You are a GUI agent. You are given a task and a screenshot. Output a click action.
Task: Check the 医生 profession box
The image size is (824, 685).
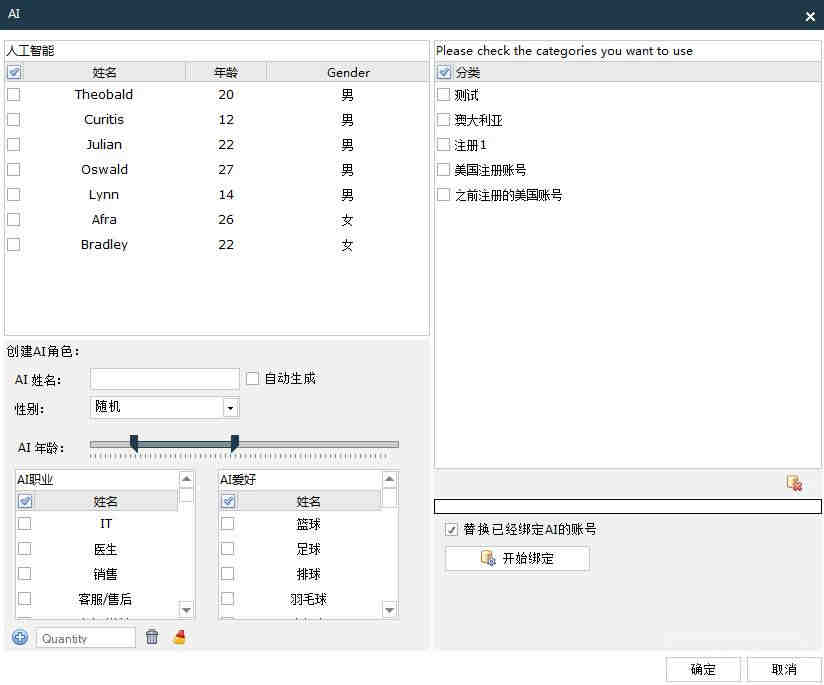click(25, 549)
